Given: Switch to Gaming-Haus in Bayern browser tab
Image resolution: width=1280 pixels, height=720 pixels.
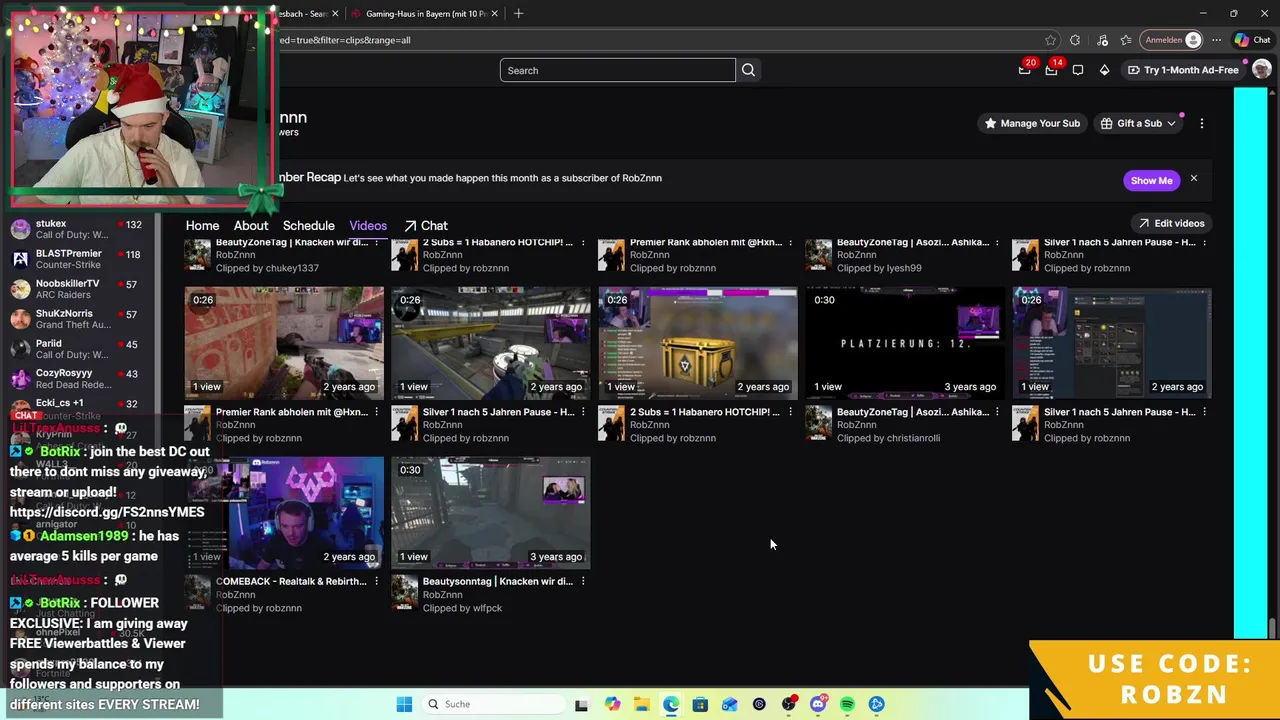Looking at the screenshot, I should tap(425, 13).
